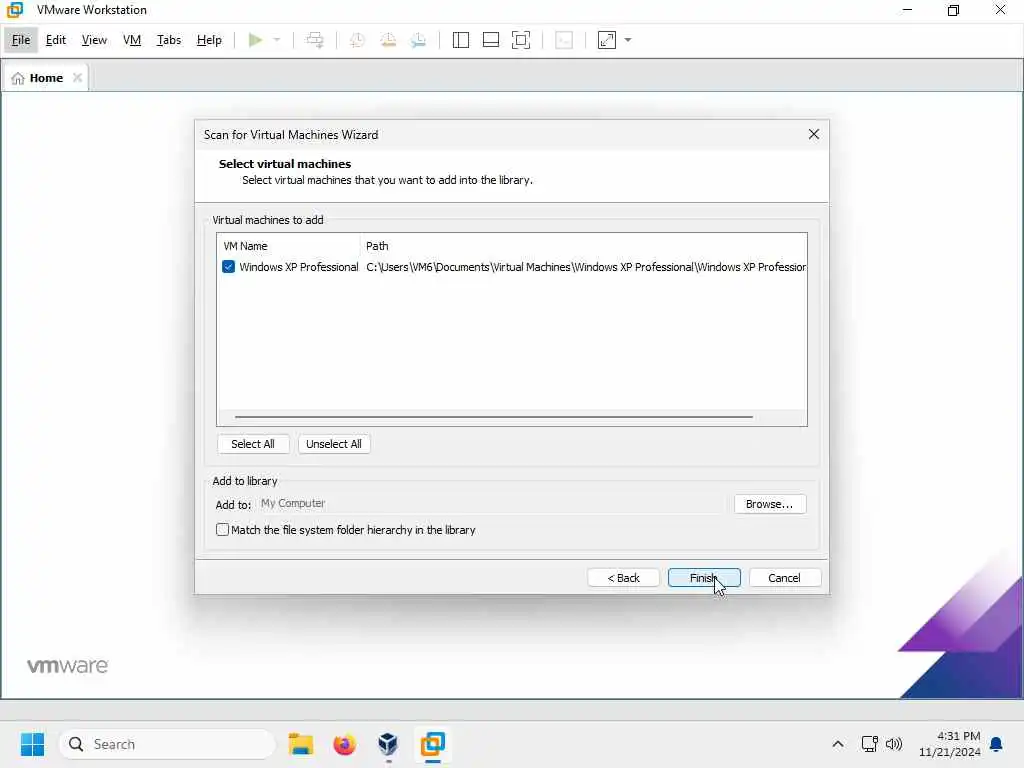The height and width of the screenshot is (768, 1024).
Task: Click the Take Snapshot toolbar icon
Action: tap(357, 40)
